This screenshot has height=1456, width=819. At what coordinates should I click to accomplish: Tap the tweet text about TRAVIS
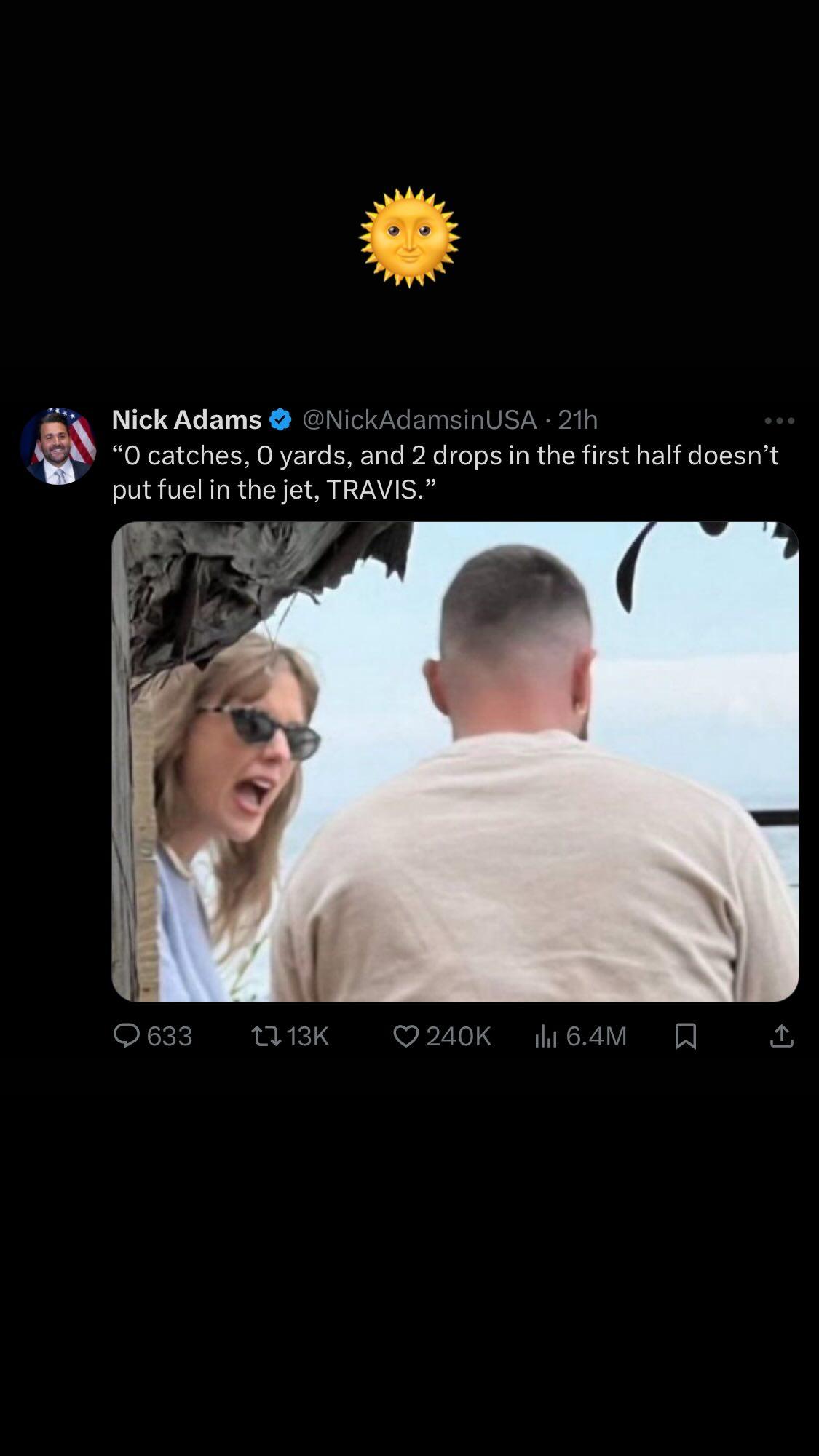pyautogui.click(x=446, y=472)
